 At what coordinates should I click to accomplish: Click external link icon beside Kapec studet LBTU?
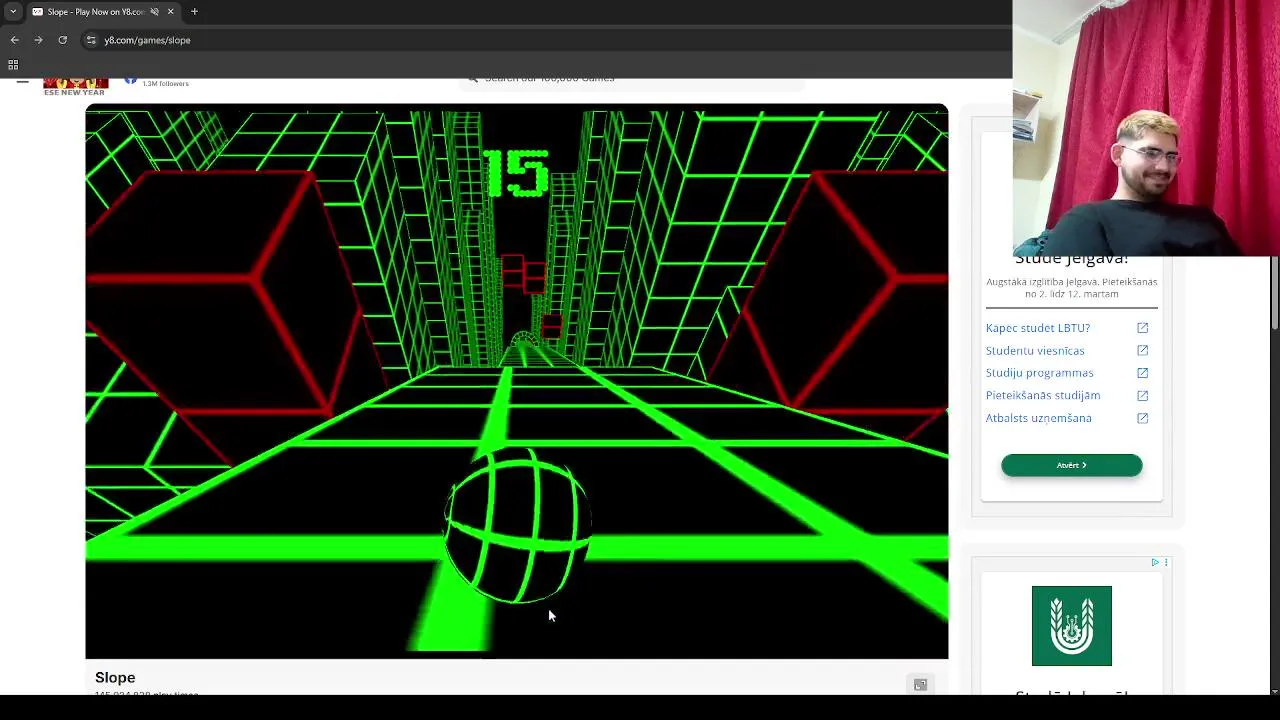(1142, 328)
